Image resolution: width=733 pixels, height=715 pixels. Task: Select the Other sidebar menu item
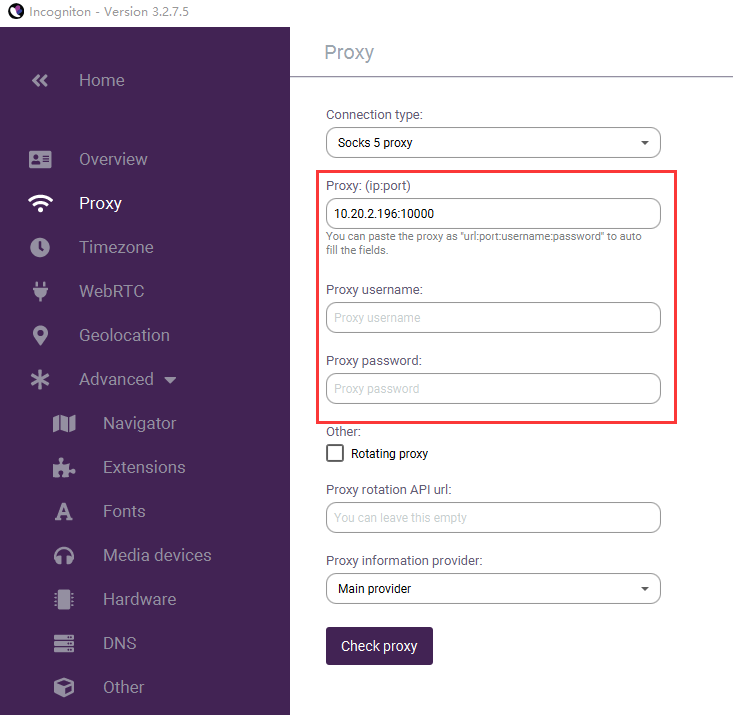tap(123, 687)
